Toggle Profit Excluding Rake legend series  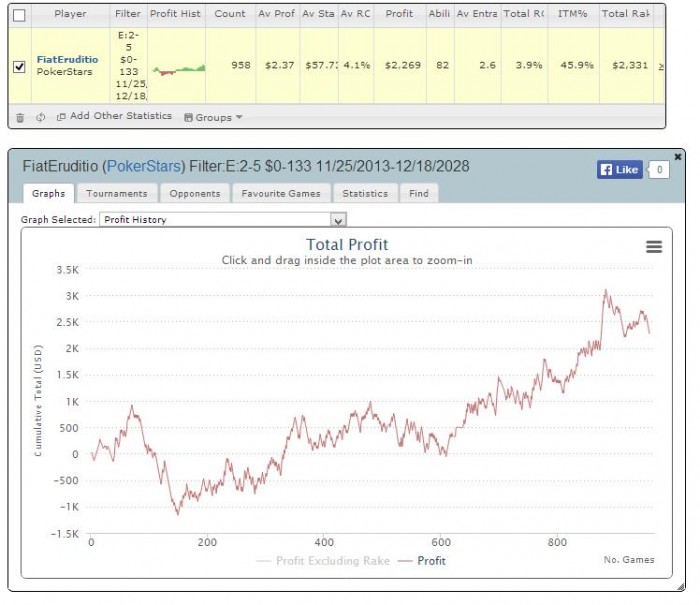click(324, 561)
